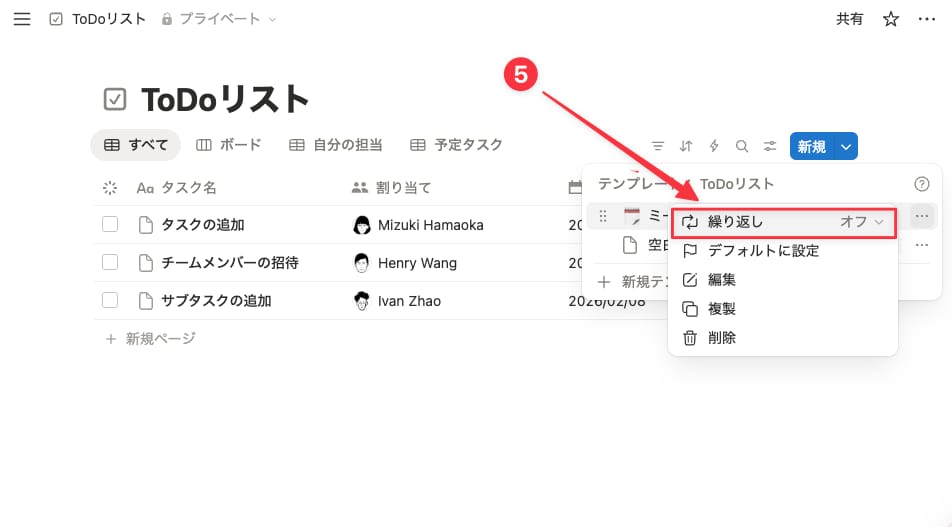Screen dimensions: 952x527
Task: Check the チームメンバーの招待 row checkbox
Action: (110, 262)
